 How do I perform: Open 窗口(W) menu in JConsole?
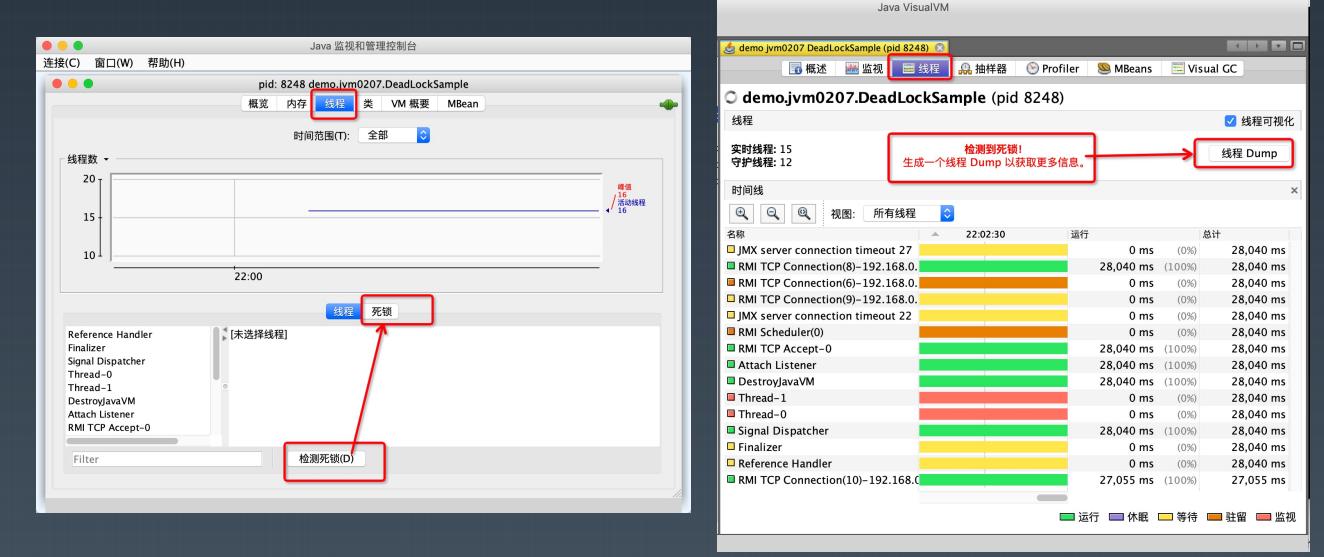(113, 62)
